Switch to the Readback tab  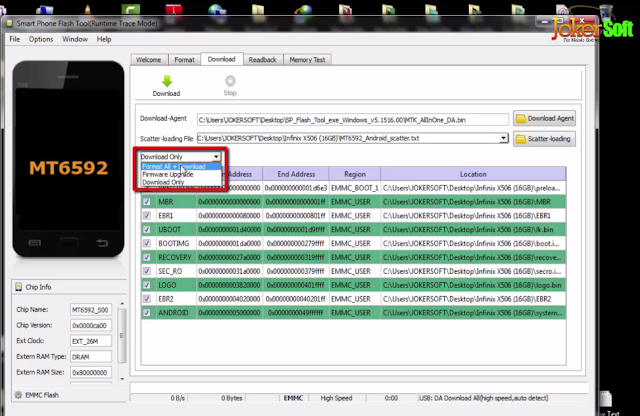tap(262, 60)
